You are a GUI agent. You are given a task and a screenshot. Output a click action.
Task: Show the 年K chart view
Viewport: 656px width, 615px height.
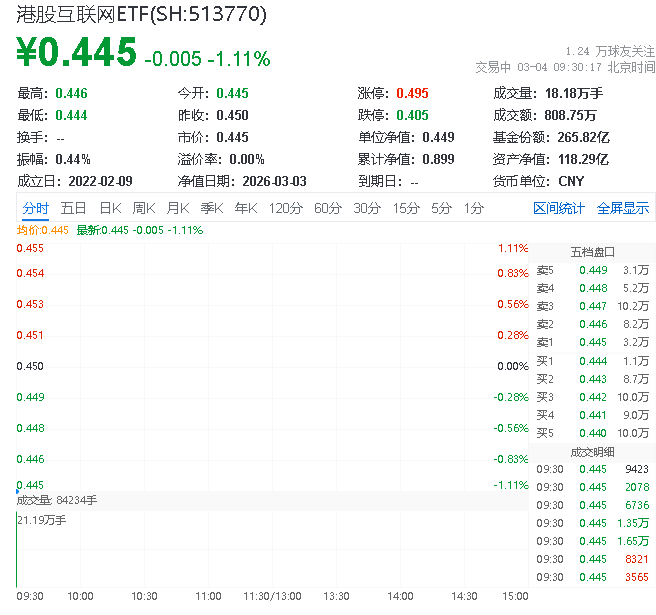coord(245,208)
